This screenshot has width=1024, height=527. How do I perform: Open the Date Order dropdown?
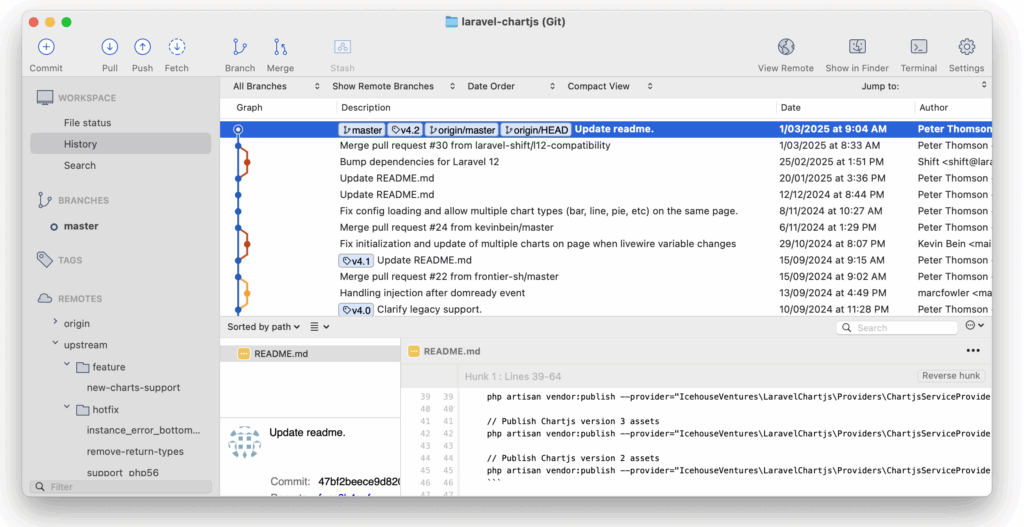click(510, 86)
